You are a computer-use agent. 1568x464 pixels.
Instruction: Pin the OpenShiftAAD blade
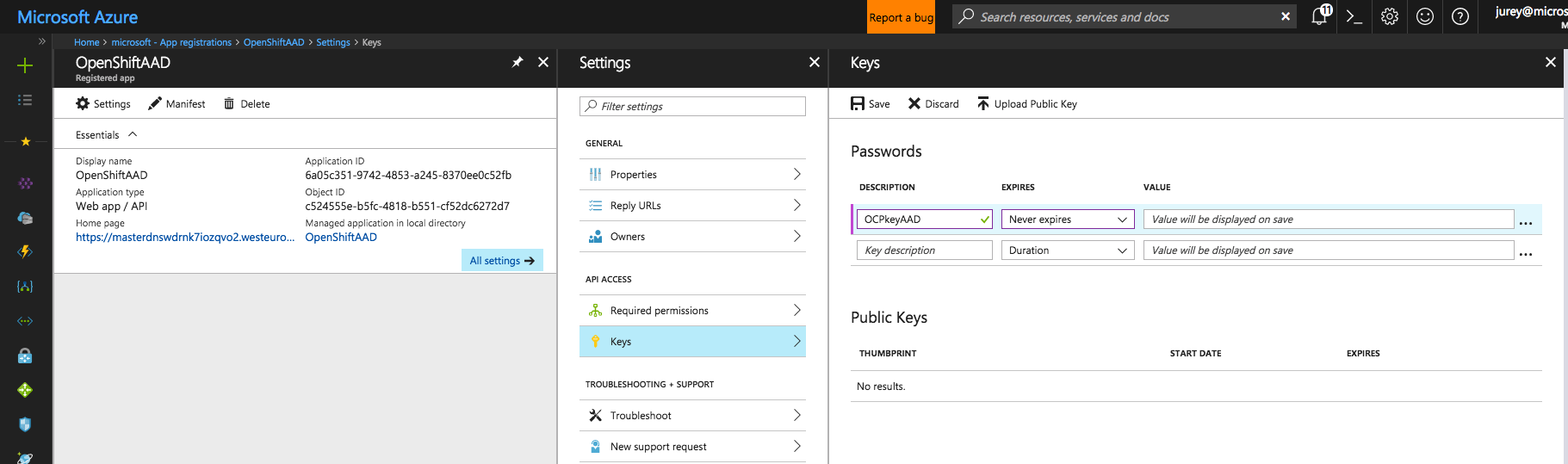point(518,62)
